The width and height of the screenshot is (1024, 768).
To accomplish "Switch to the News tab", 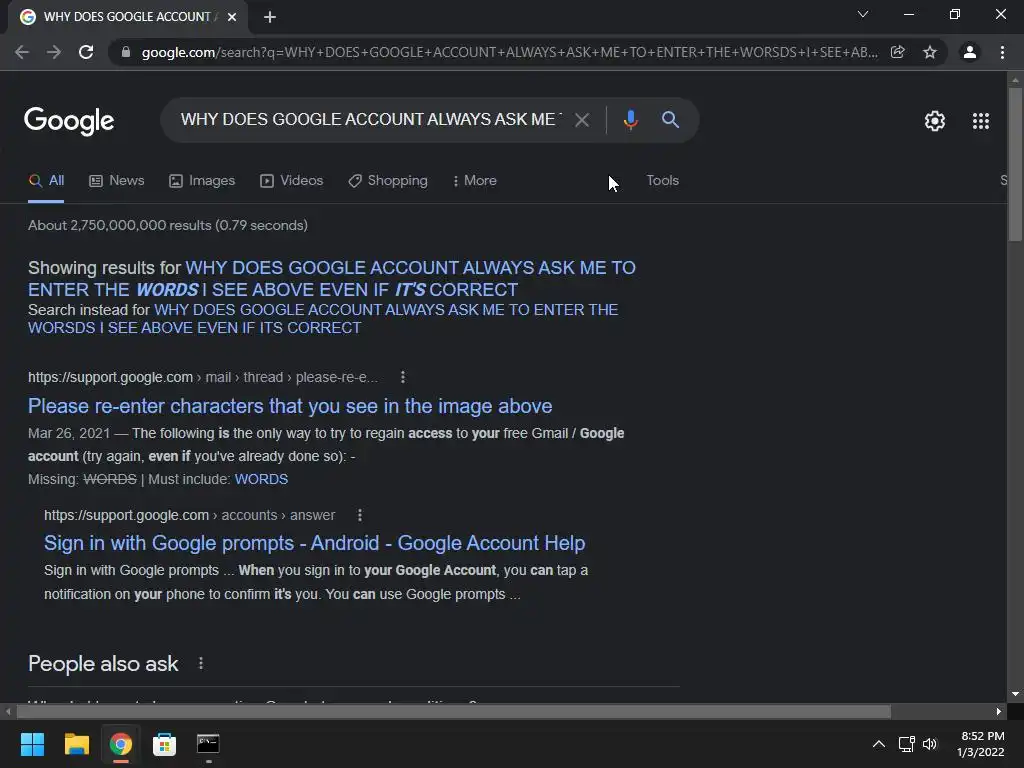I will 117,181.
